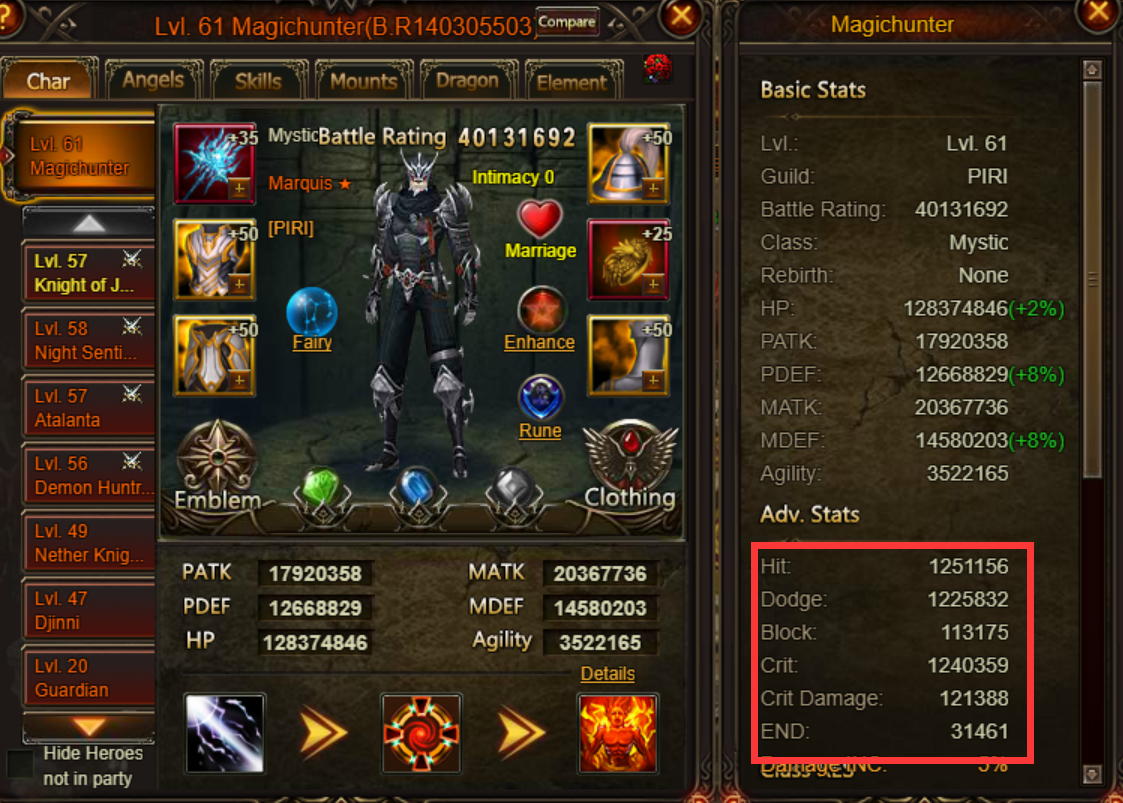The image size is (1123, 803).
Task: Toggle Hide Heroes not in party checkbox
Action: click(19, 764)
